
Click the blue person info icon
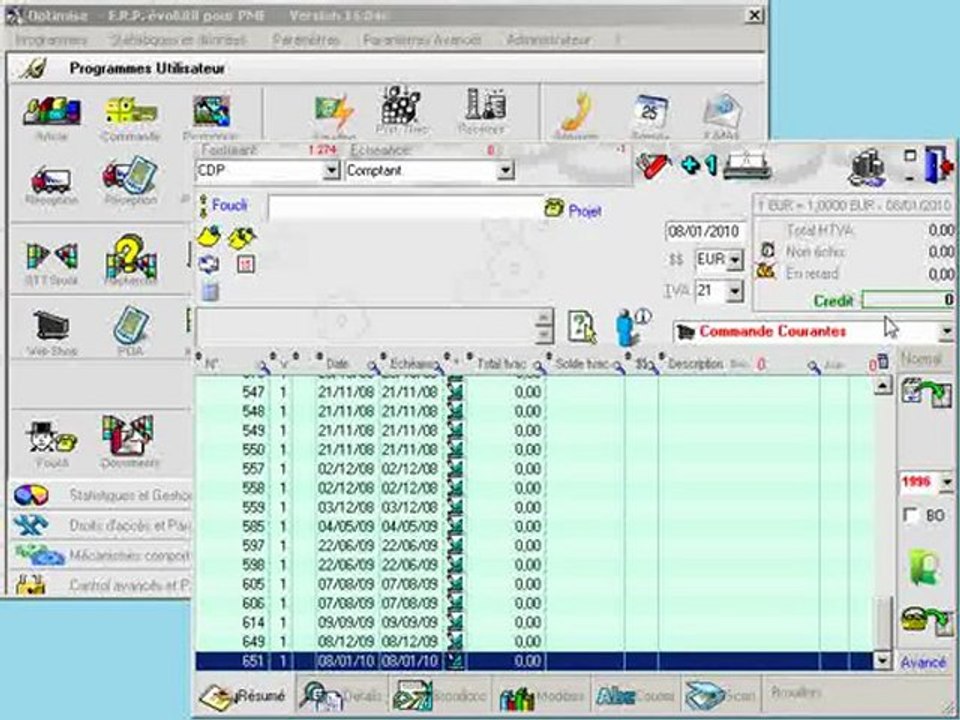(x=631, y=327)
